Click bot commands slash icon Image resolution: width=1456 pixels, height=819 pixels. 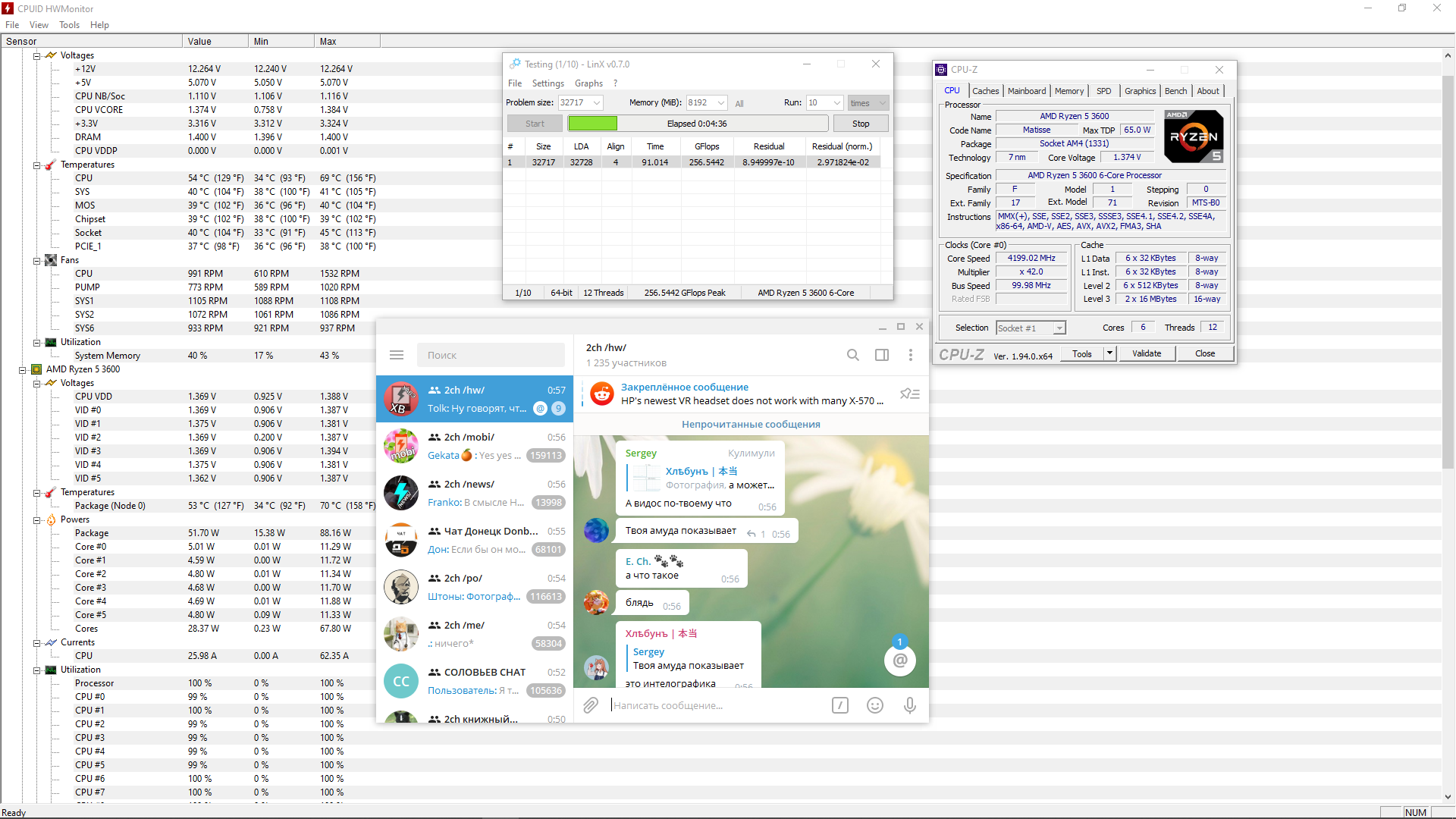(x=840, y=705)
